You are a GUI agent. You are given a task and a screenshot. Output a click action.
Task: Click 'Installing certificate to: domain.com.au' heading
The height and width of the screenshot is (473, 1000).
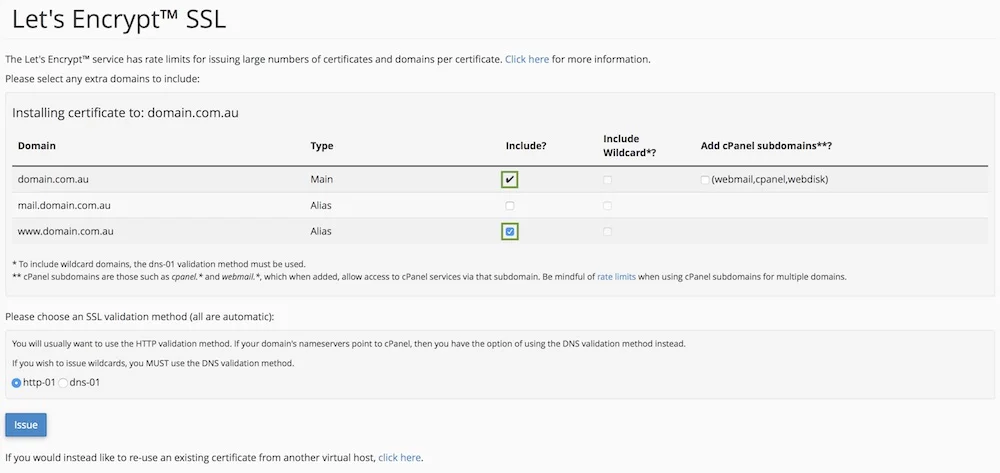coord(126,113)
